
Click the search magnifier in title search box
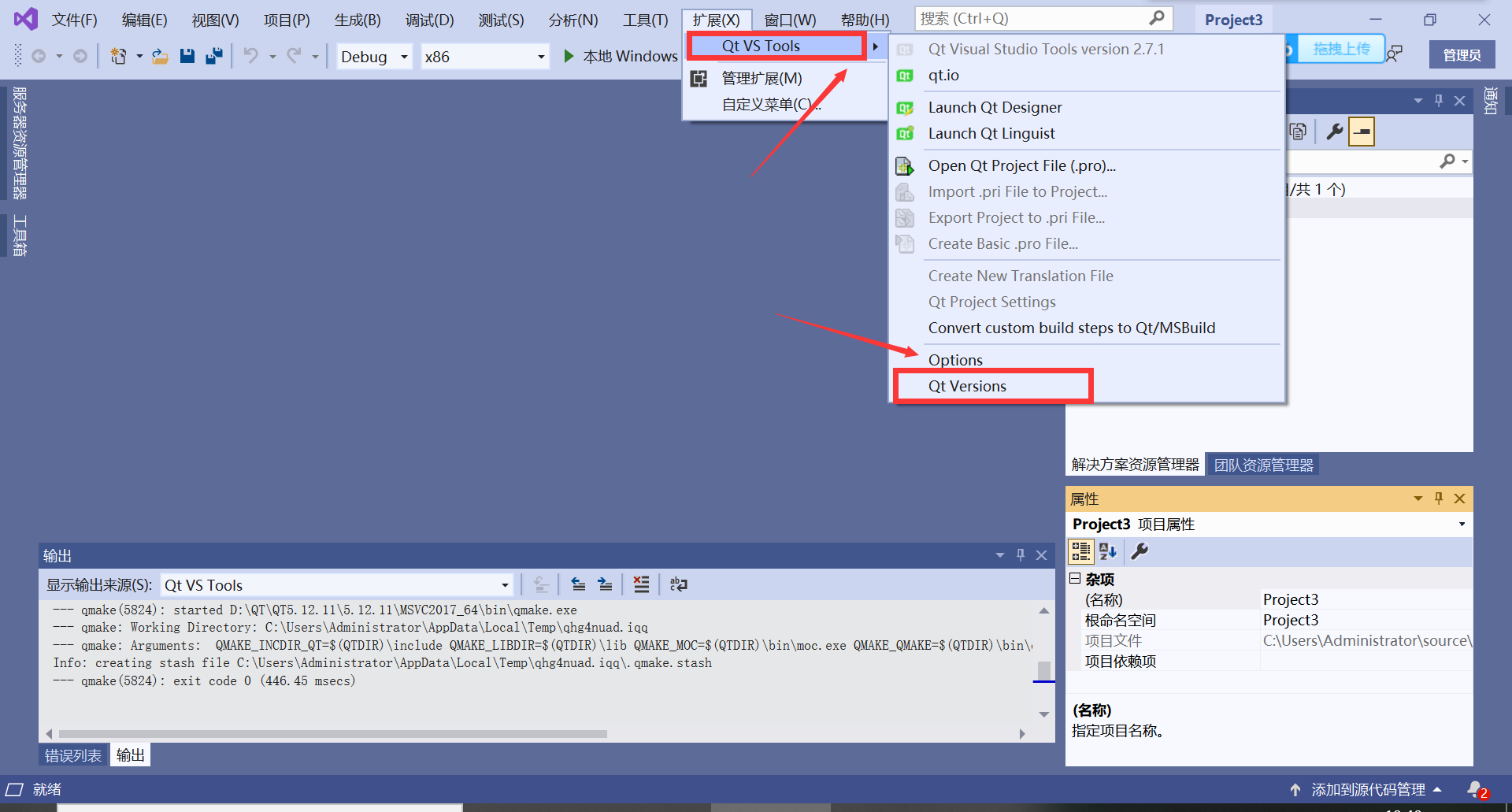click(x=1156, y=18)
